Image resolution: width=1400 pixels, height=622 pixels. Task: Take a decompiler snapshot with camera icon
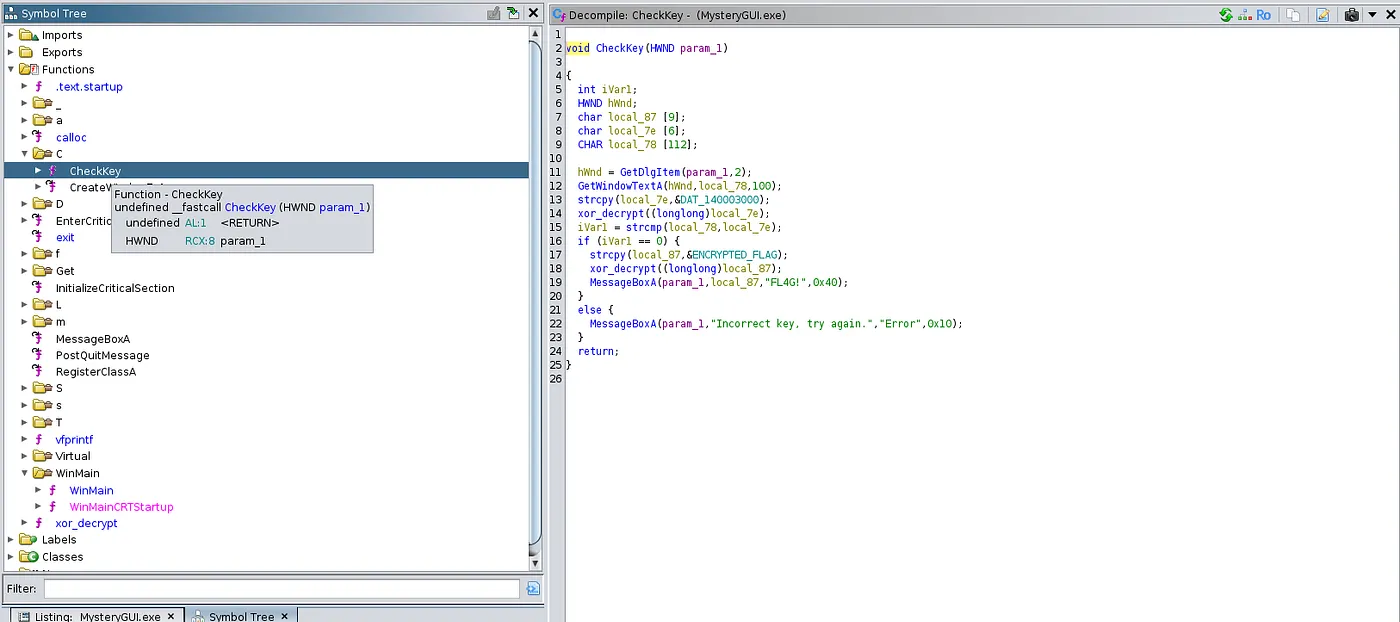click(1352, 15)
